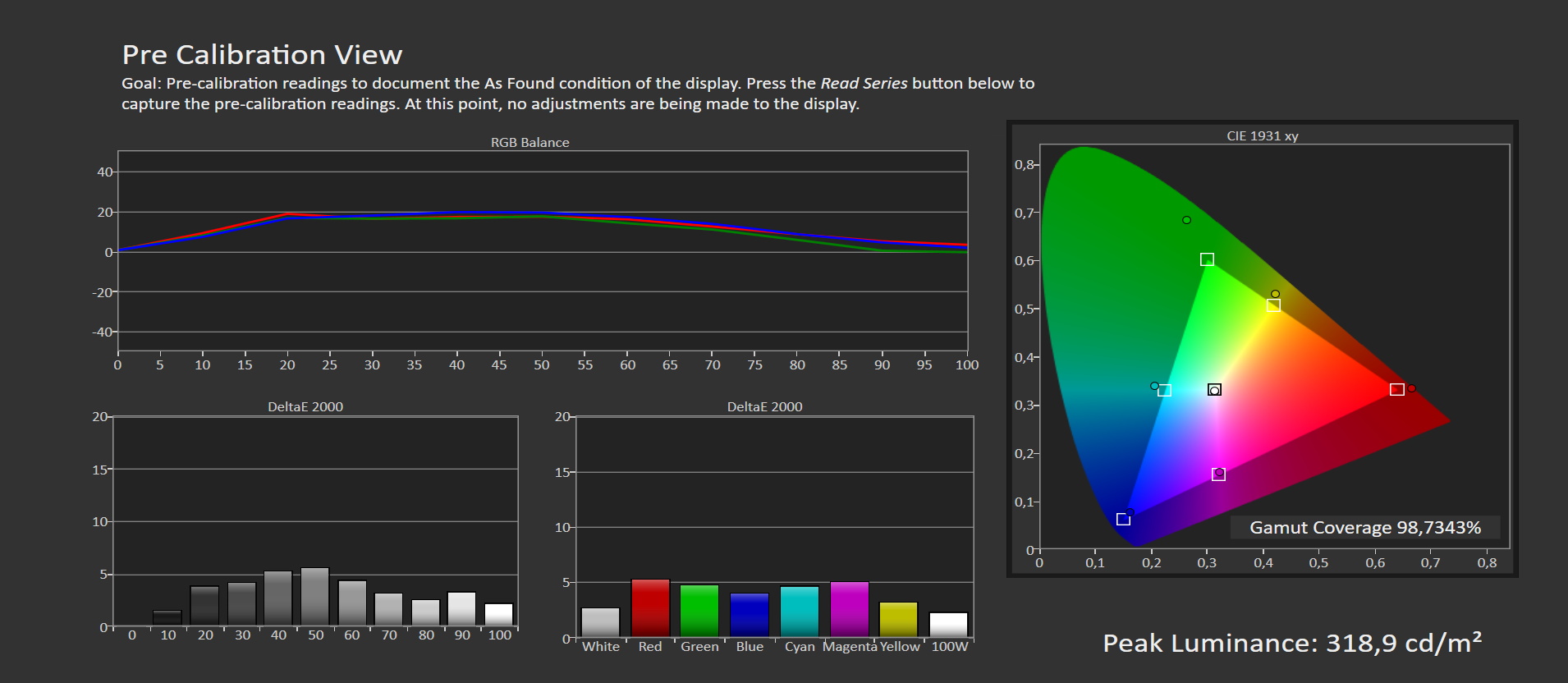Click the Cyan bar in the DeltaE chart
Viewport: 1568px width, 683px height.
tap(799, 612)
